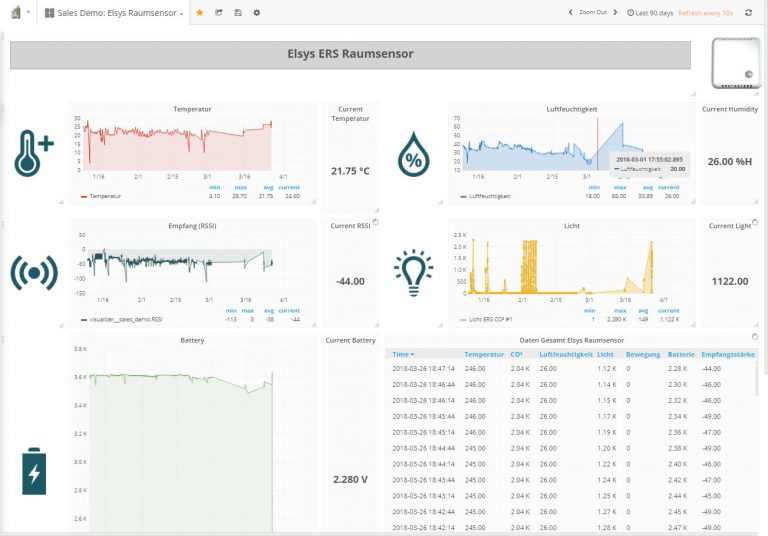Image resolution: width=768 pixels, height=536 pixels.
Task: Click the thermometer icon
Action: pos(34,153)
